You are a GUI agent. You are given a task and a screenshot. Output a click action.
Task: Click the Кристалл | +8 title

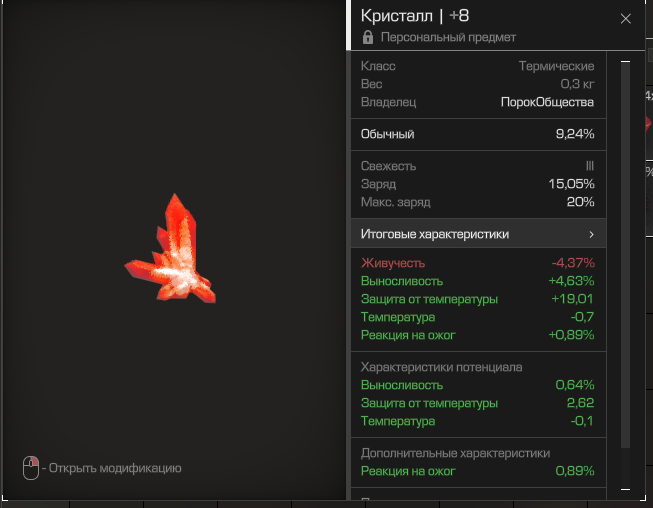[x=415, y=16]
